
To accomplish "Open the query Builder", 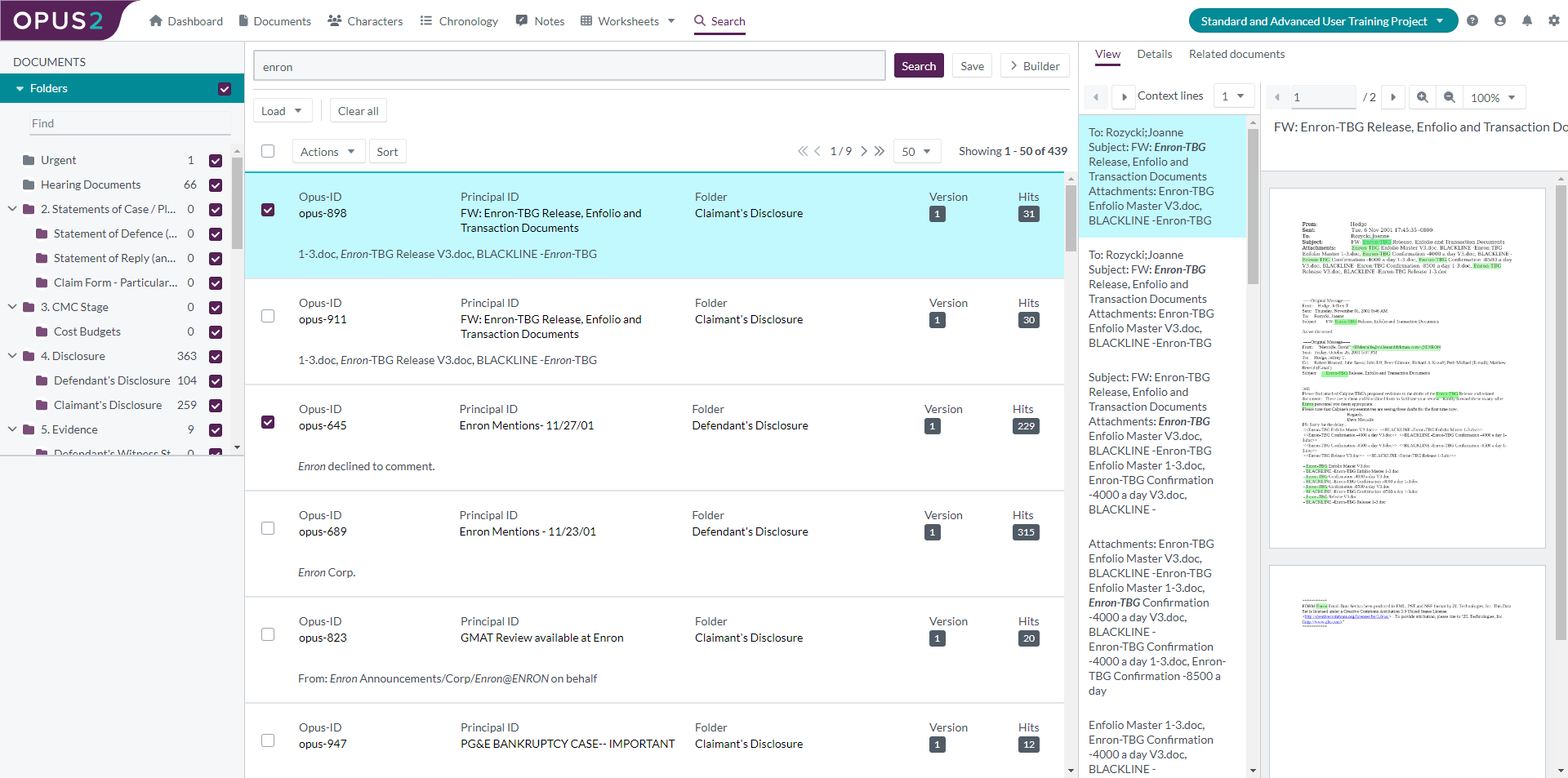I will point(1035,66).
